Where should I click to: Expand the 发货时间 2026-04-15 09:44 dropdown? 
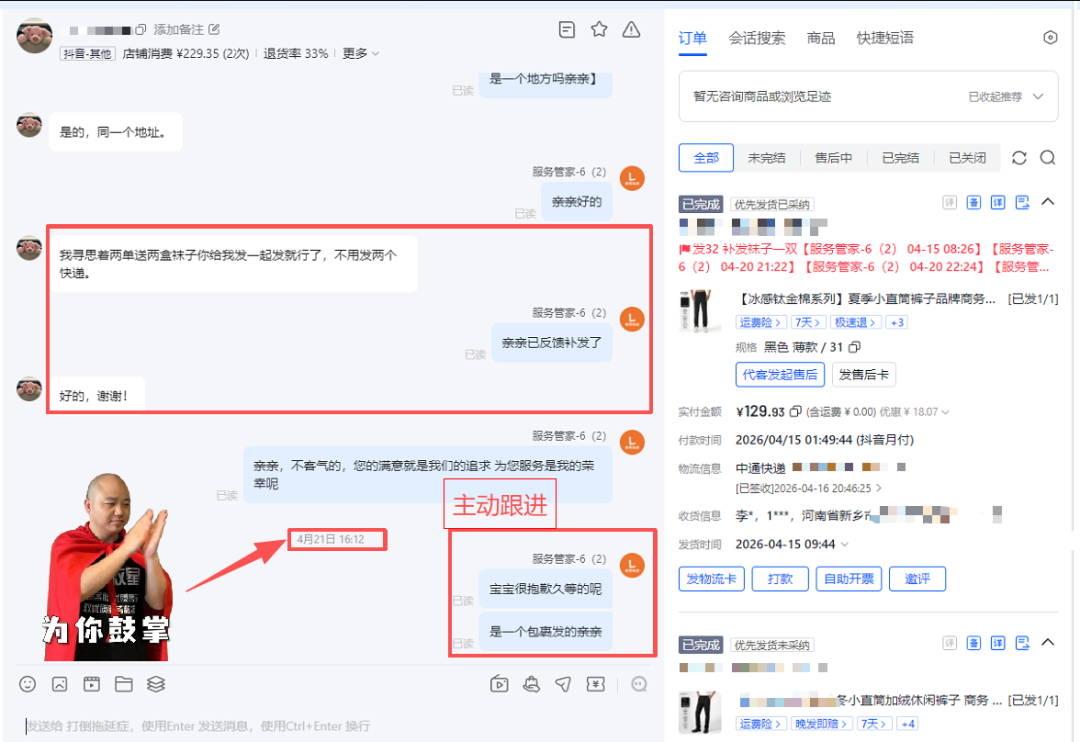click(x=844, y=544)
